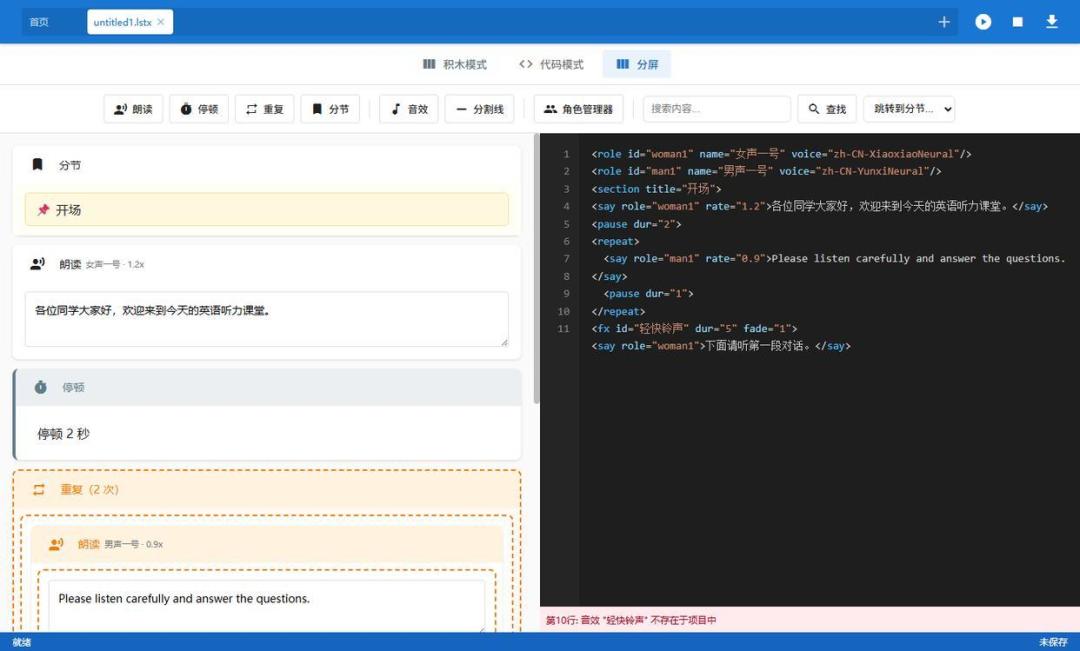Viewport: 1080px width, 651px height.
Task: Edit the Please listen carefully text area
Action: (x=267, y=605)
